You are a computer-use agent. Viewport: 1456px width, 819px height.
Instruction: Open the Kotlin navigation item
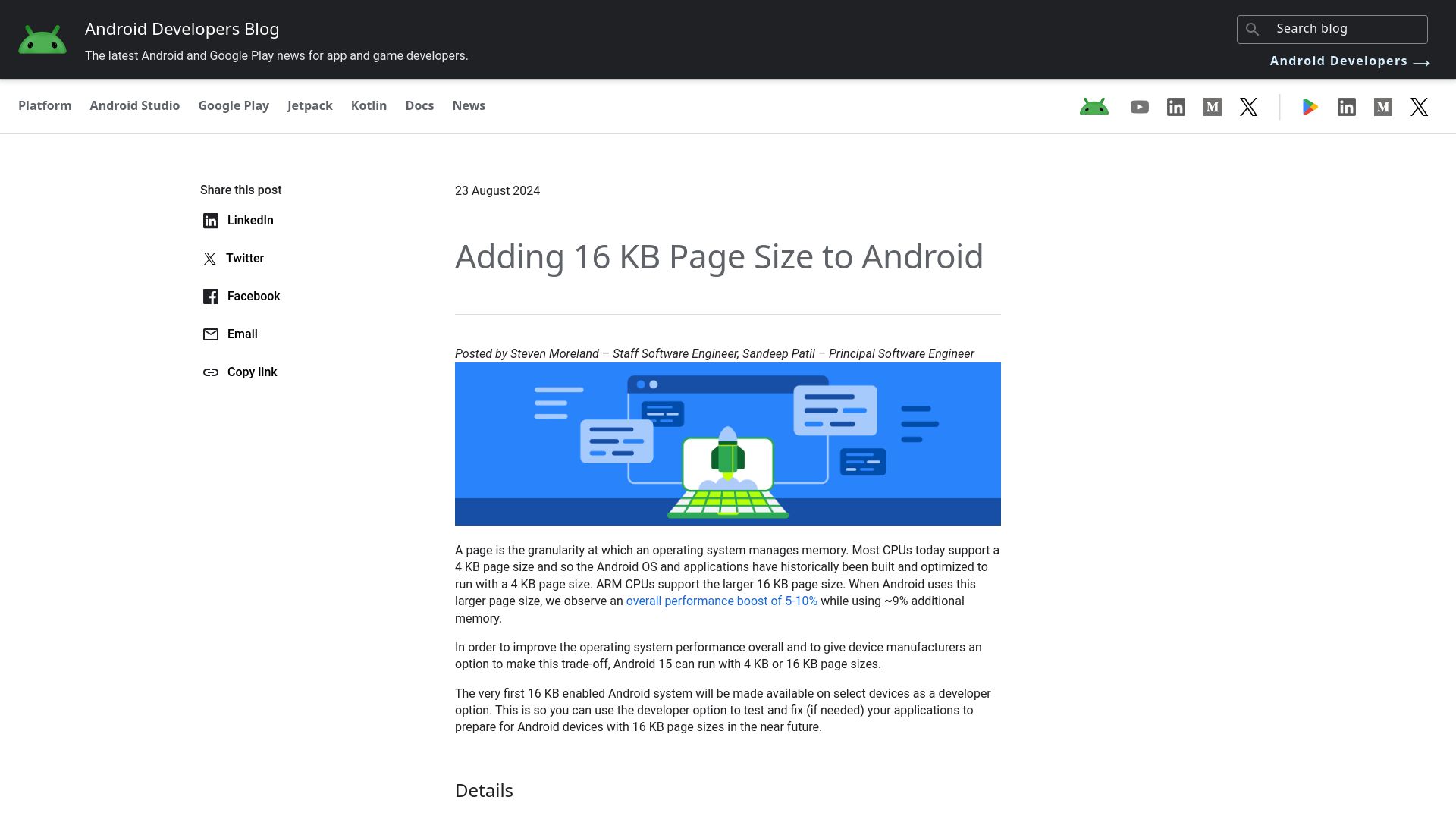click(x=369, y=105)
